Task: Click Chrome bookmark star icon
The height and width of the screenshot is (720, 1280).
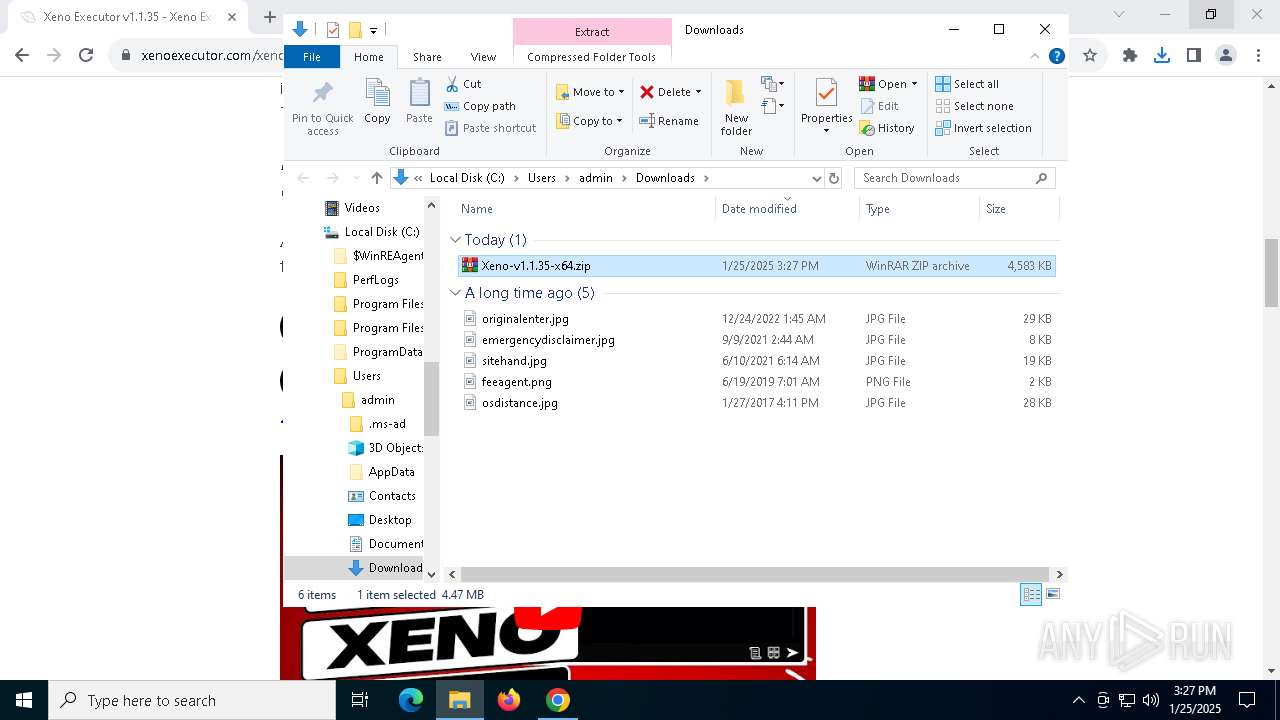Action: (x=1090, y=56)
